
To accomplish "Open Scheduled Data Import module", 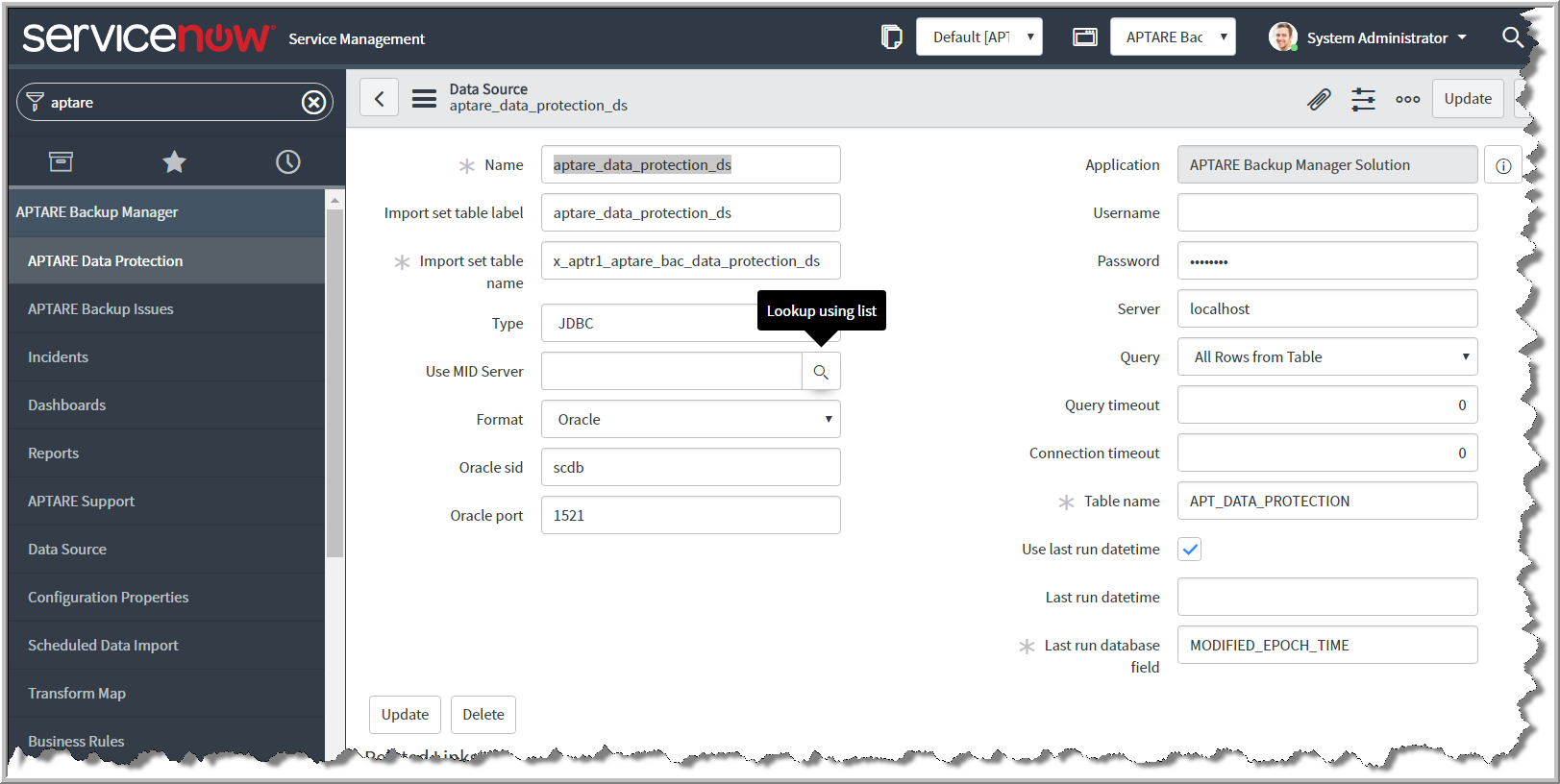I will click(x=166, y=645).
